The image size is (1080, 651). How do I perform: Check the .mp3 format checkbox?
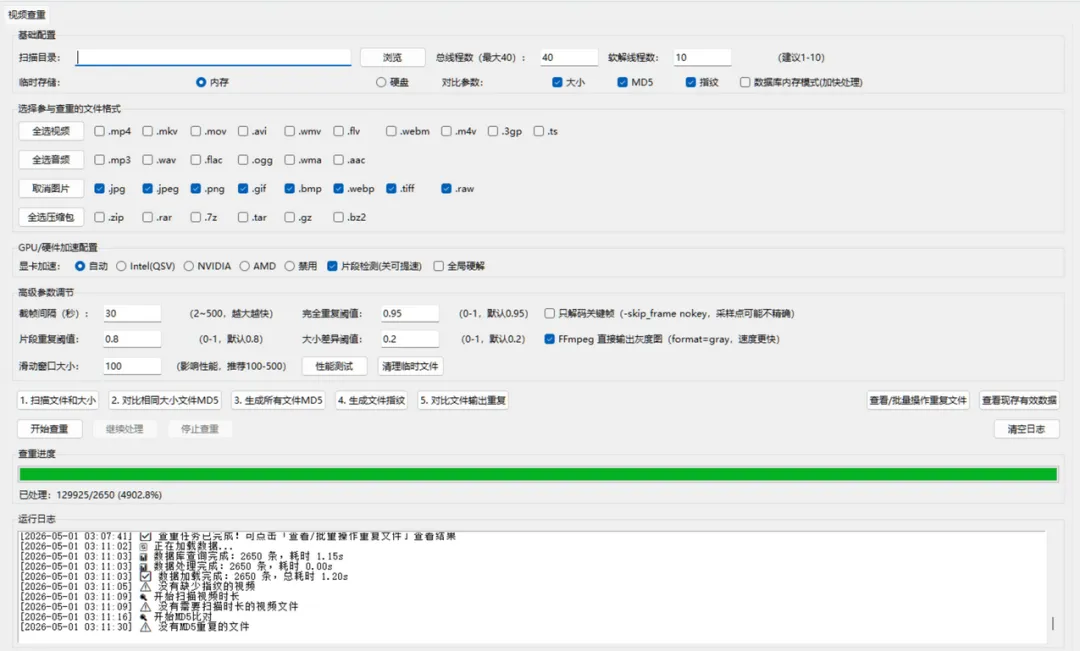point(100,160)
